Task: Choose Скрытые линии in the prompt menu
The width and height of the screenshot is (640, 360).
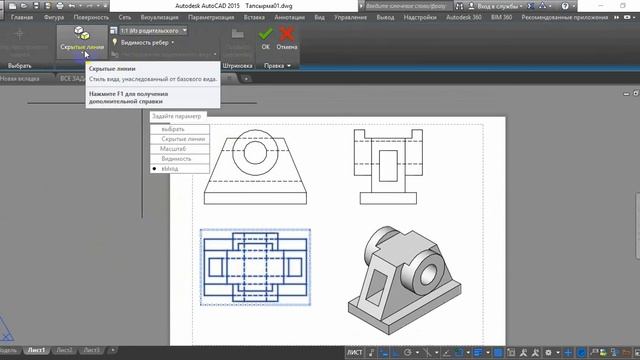Action: coord(180,139)
